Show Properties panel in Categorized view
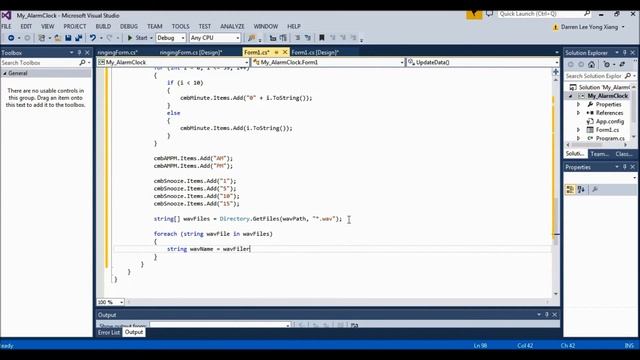This screenshot has width=640, height=360. (570, 189)
